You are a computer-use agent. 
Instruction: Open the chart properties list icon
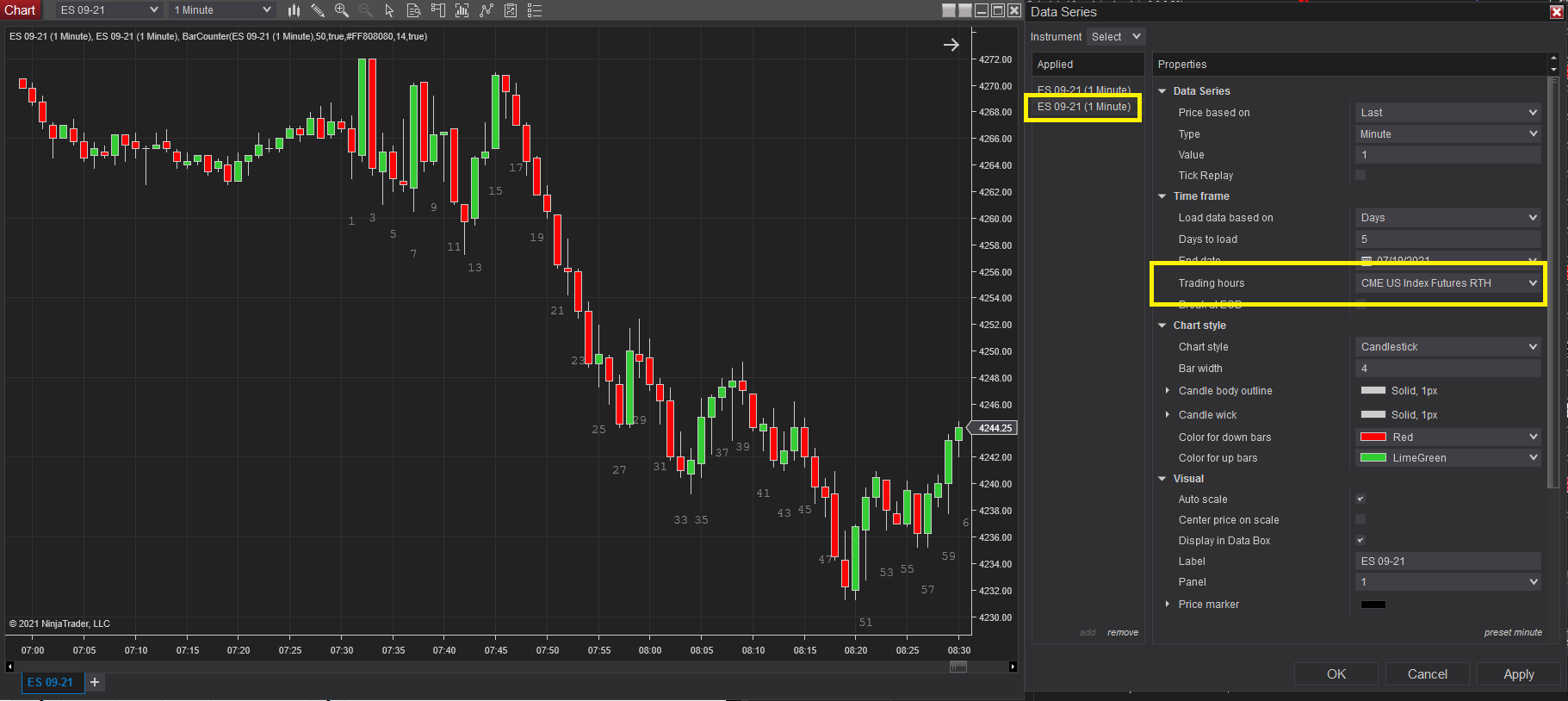pyautogui.click(x=535, y=10)
